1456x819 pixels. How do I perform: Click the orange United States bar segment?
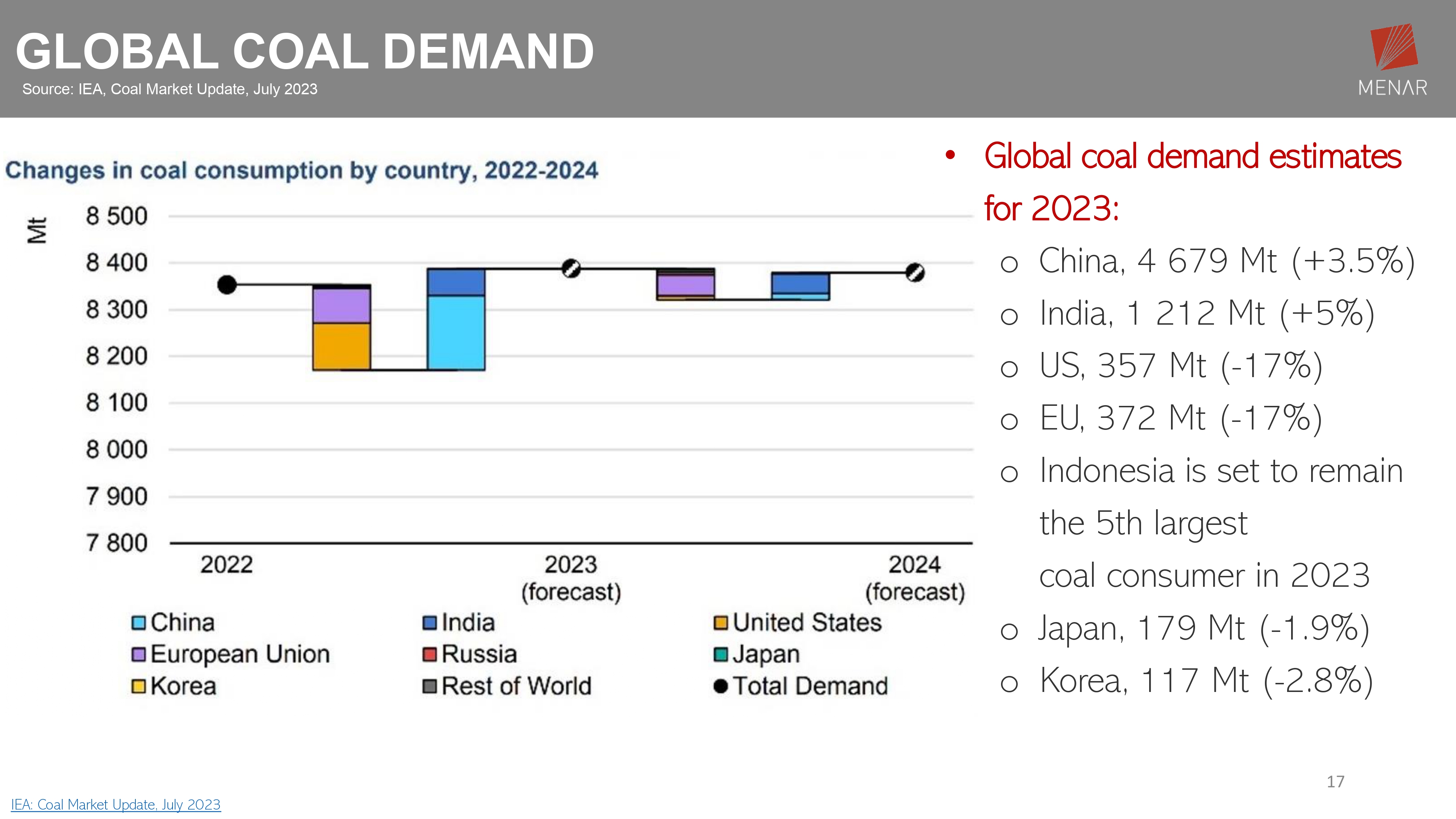[341, 347]
